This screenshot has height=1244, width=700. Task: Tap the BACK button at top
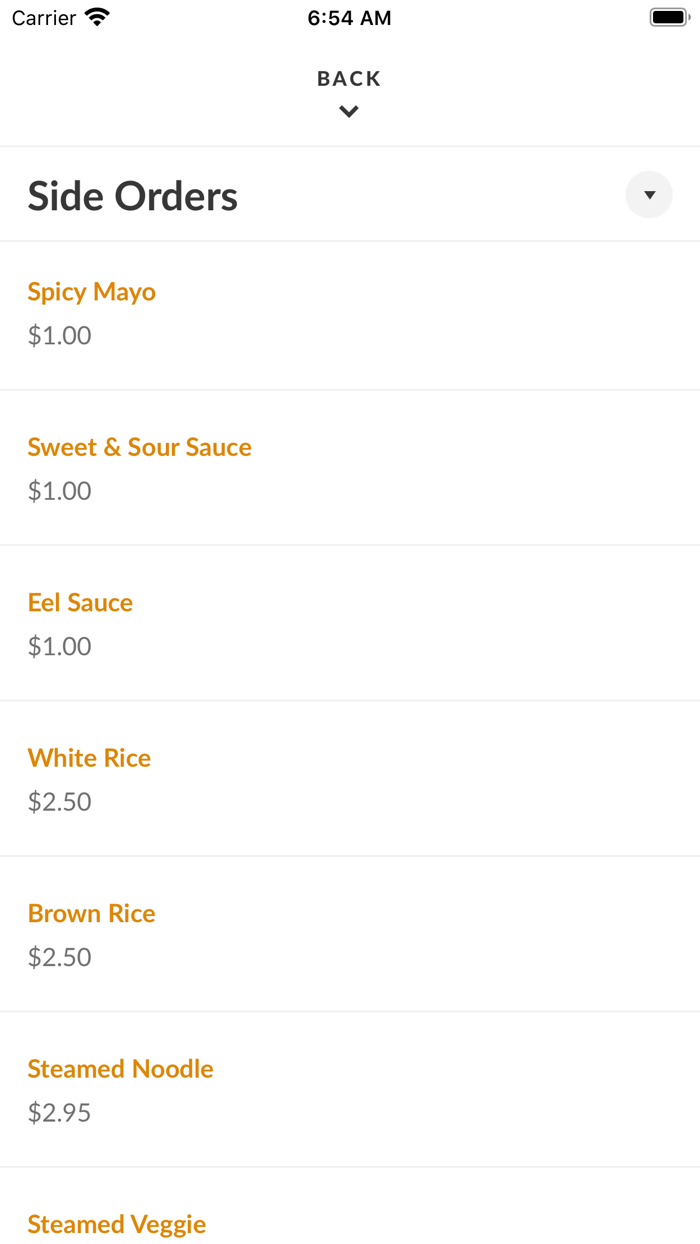click(x=349, y=79)
